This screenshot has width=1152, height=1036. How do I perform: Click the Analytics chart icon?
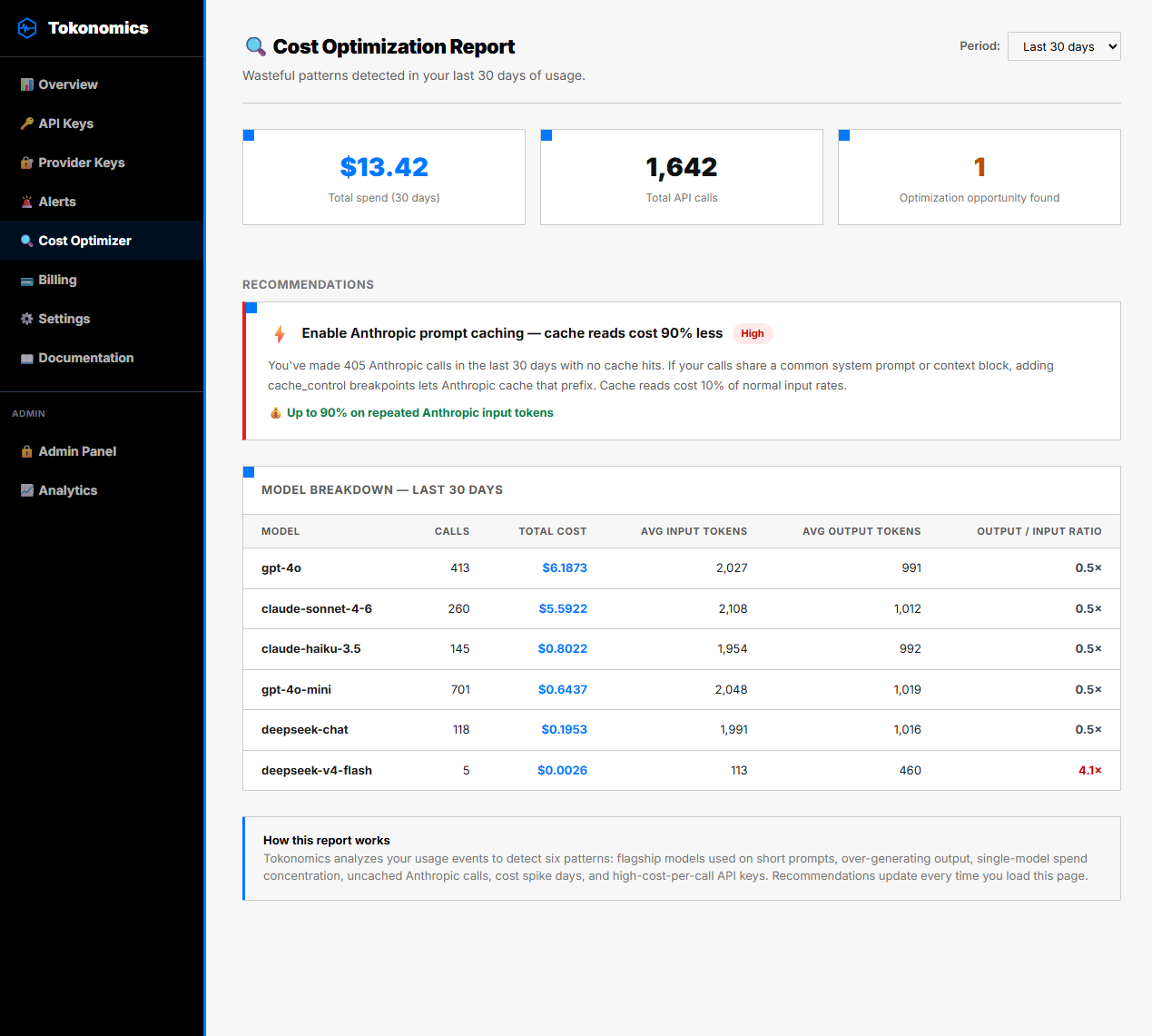[x=27, y=490]
